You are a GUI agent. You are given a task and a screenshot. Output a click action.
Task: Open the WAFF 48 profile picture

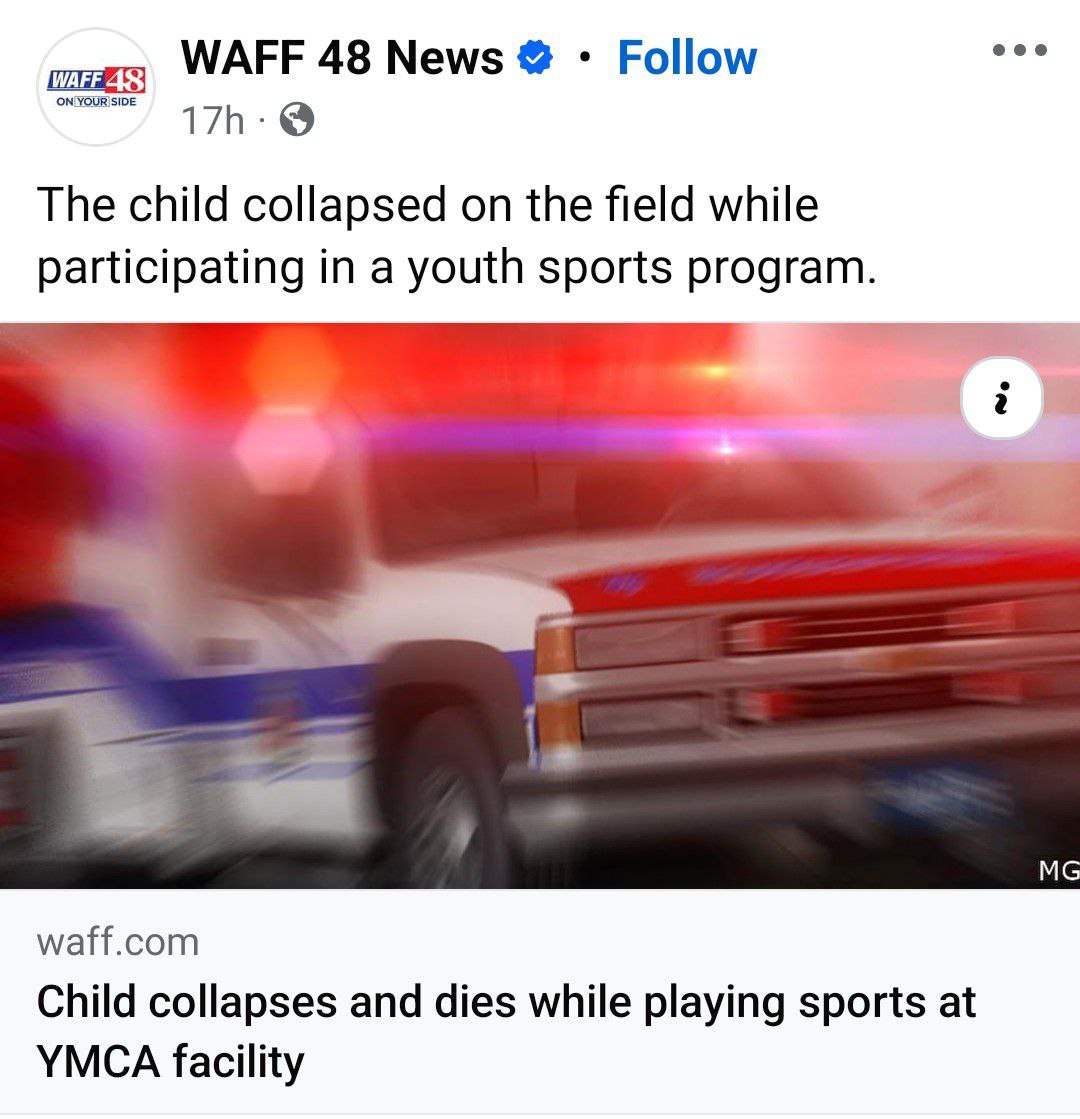(96, 87)
